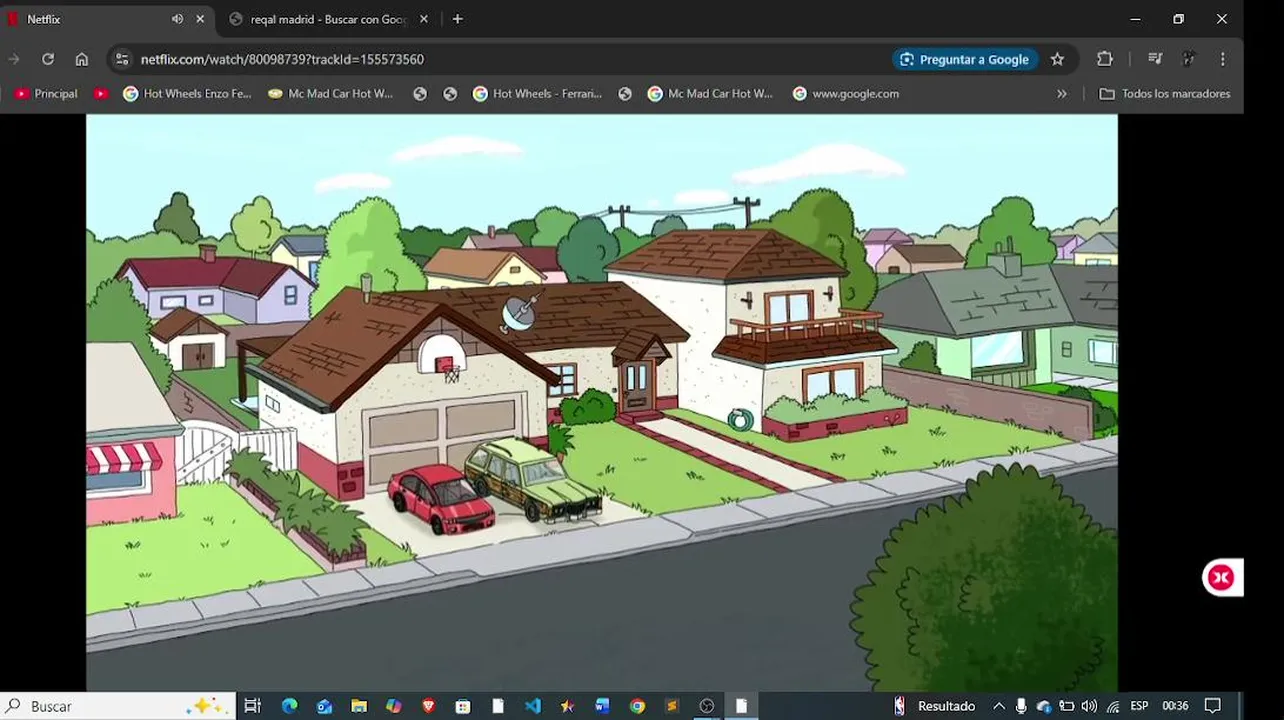Open the Hot Wheels - Ferrari... bookmark

(x=537, y=94)
